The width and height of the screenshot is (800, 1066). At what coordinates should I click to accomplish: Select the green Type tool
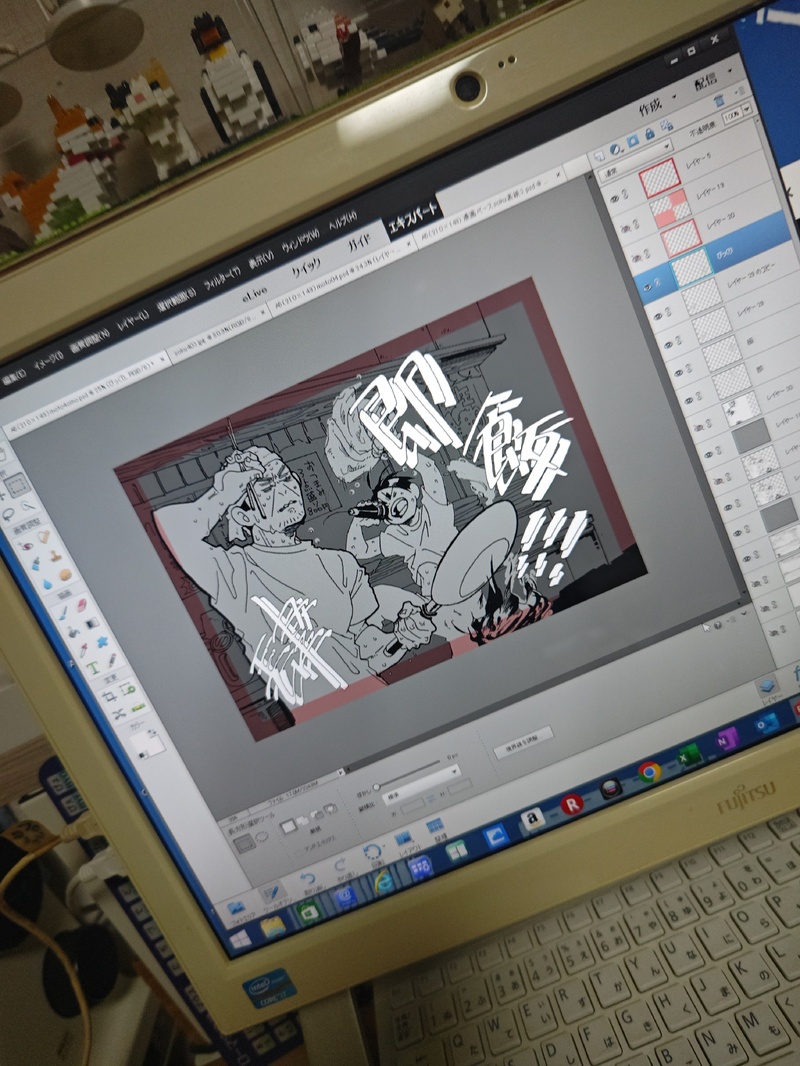coord(94,670)
